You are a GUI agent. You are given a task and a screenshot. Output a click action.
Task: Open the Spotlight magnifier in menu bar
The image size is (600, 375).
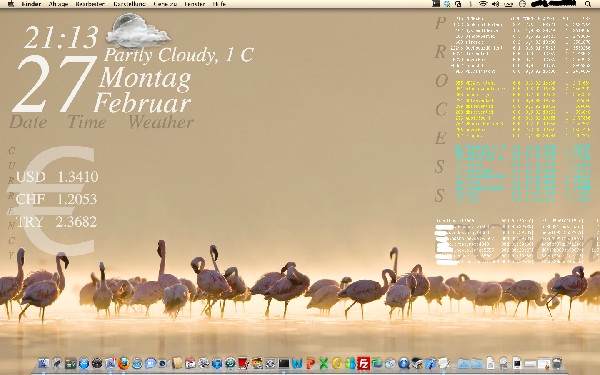(588, 4)
